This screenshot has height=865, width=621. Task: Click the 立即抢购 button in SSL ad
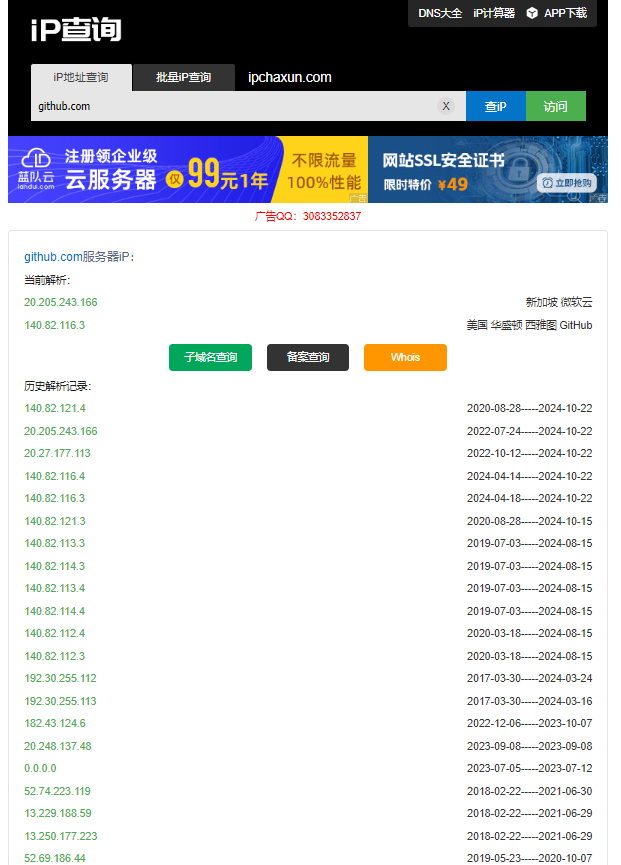[x=566, y=183]
